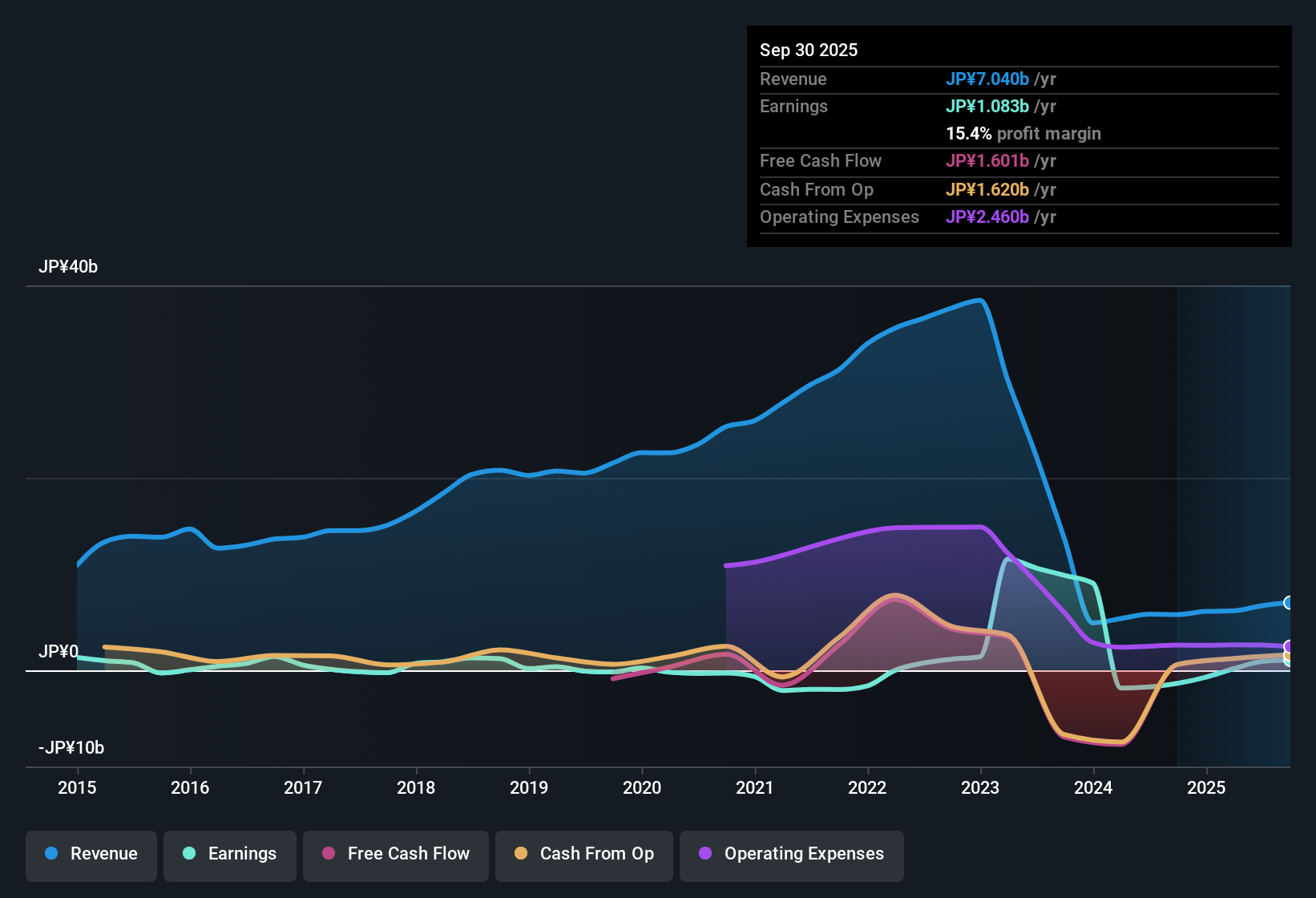Toggle the Revenue series visibility
Viewport: 1316px width, 898px height.
91,855
